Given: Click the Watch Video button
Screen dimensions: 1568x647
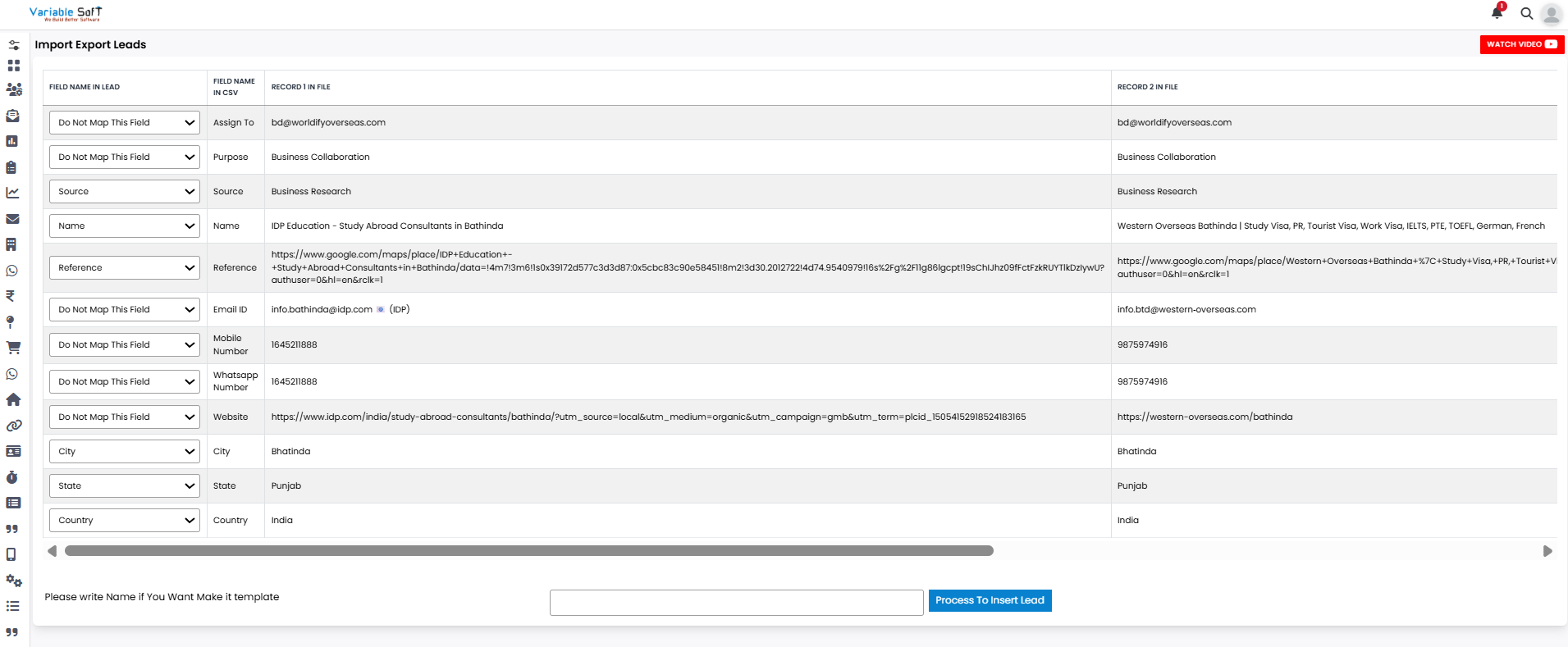Looking at the screenshot, I should pos(1521,44).
